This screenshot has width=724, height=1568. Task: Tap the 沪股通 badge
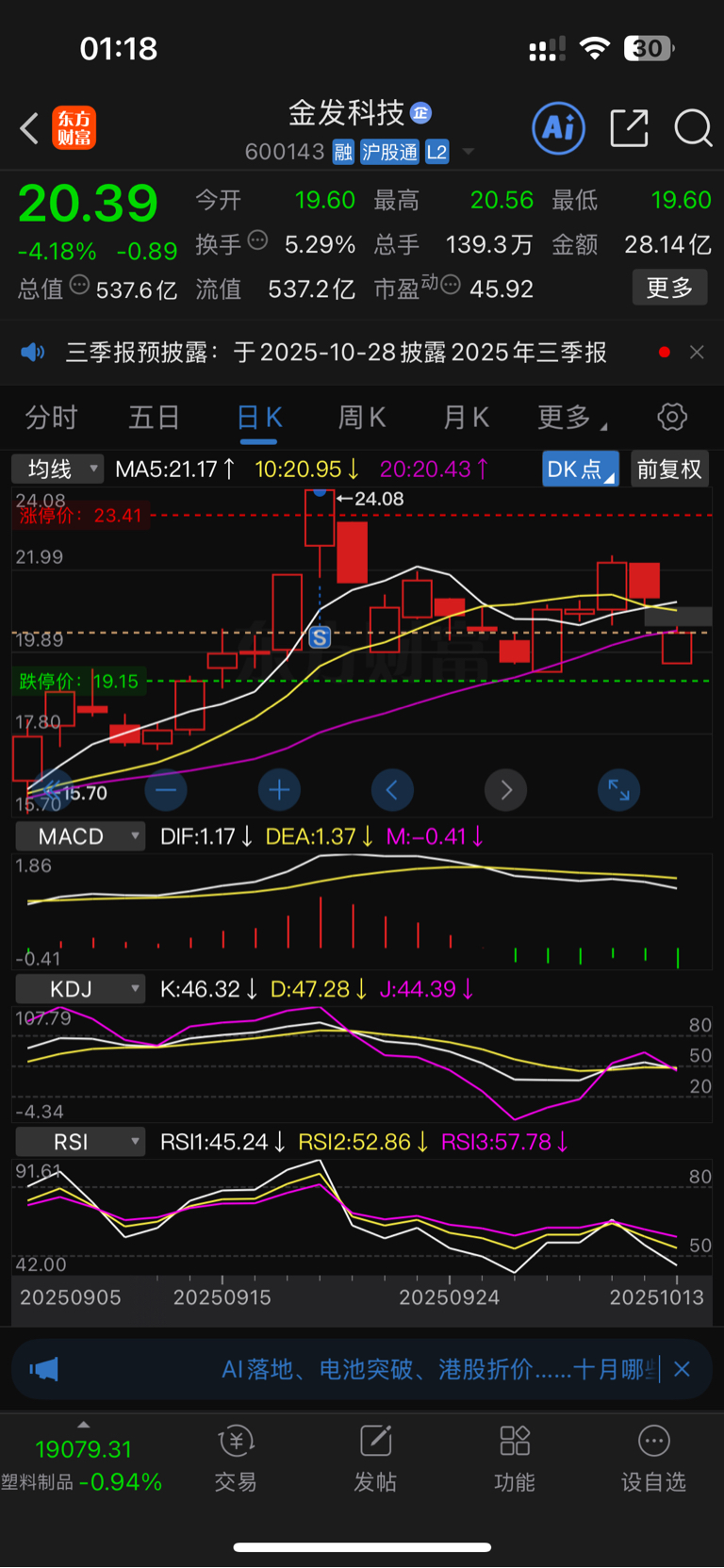(390, 152)
